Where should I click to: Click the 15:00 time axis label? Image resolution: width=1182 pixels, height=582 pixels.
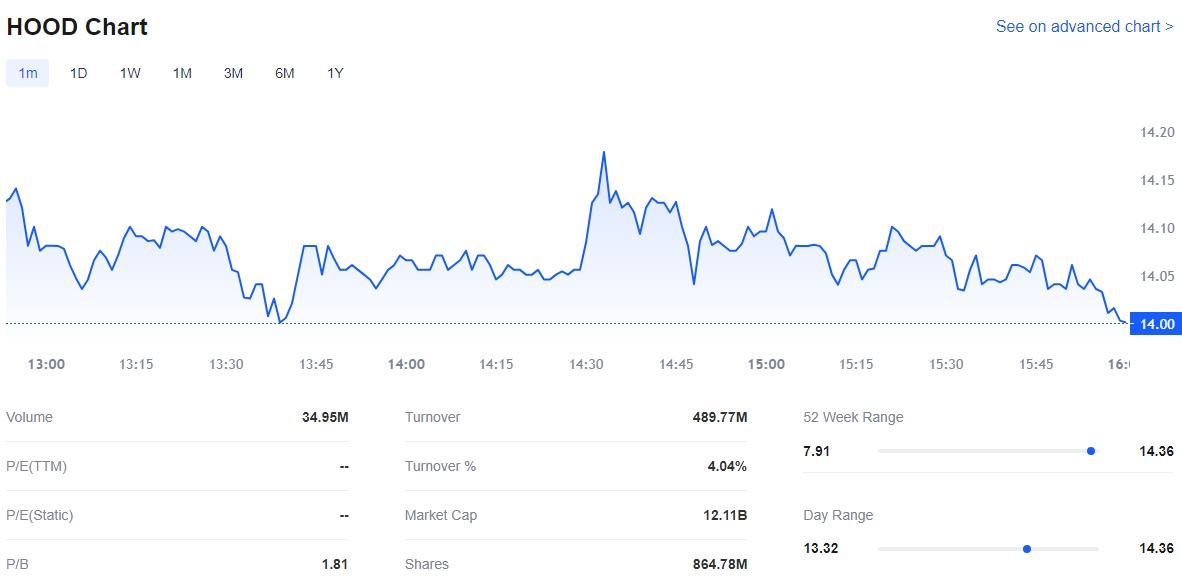(766, 364)
